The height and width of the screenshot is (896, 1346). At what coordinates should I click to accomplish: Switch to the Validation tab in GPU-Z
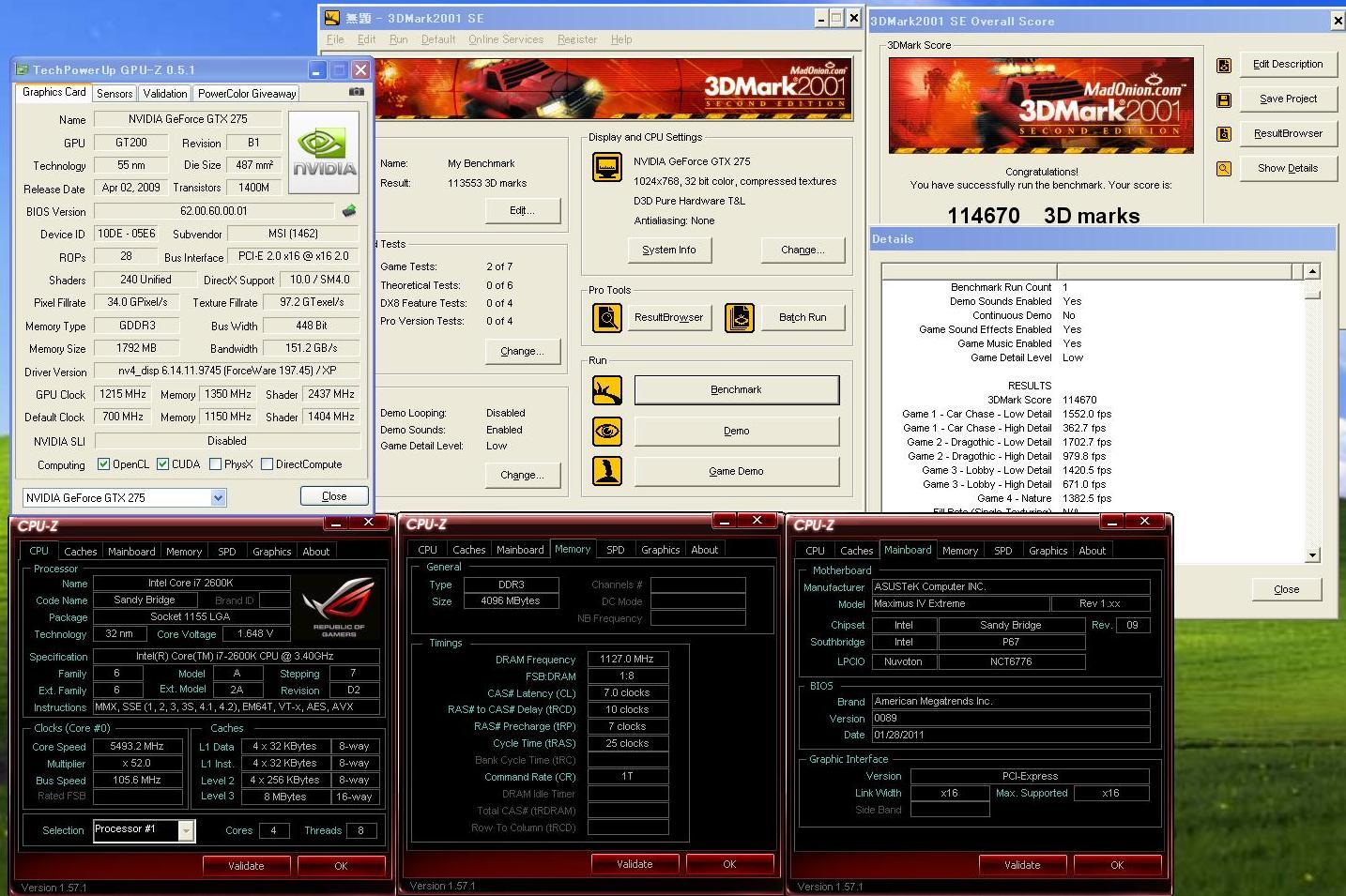165,93
